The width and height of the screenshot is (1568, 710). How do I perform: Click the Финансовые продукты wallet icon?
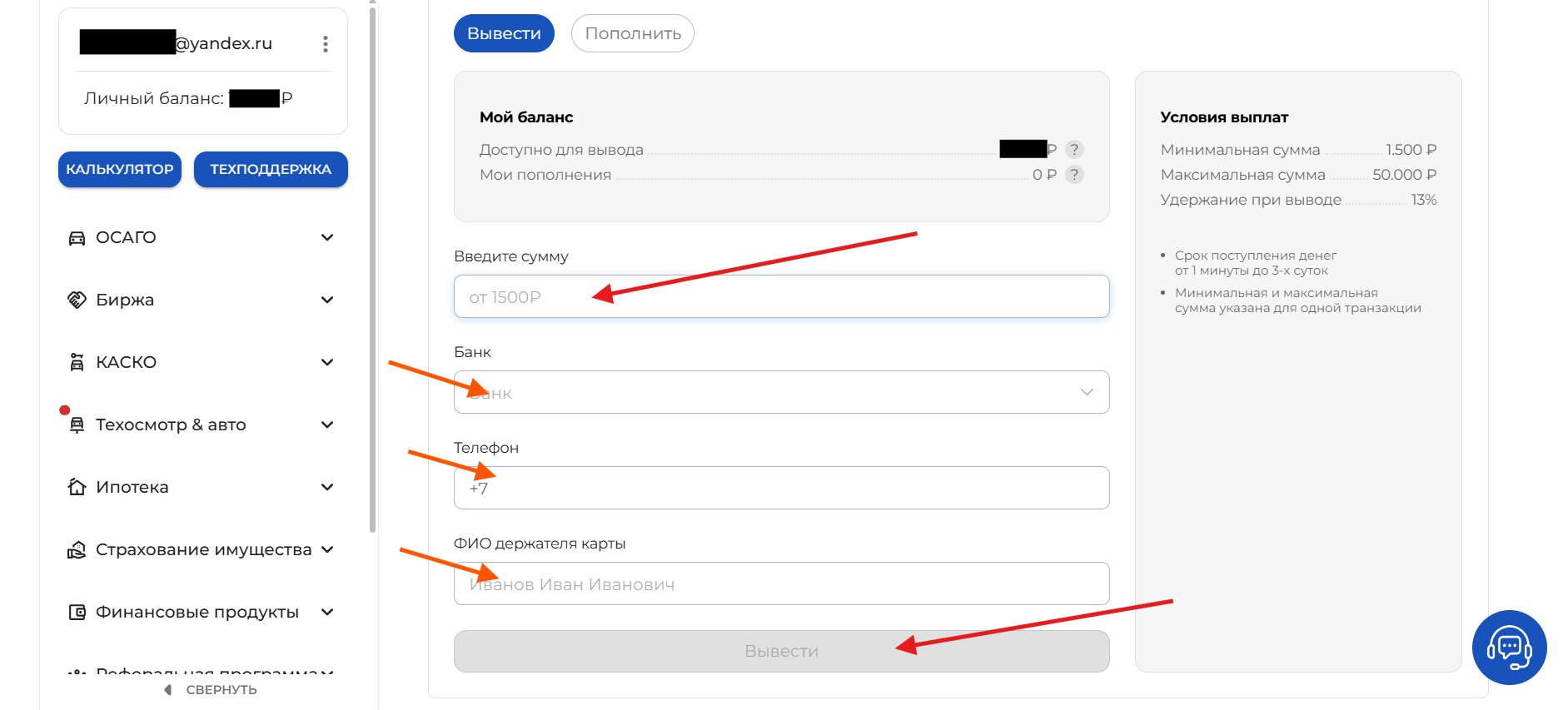point(77,613)
